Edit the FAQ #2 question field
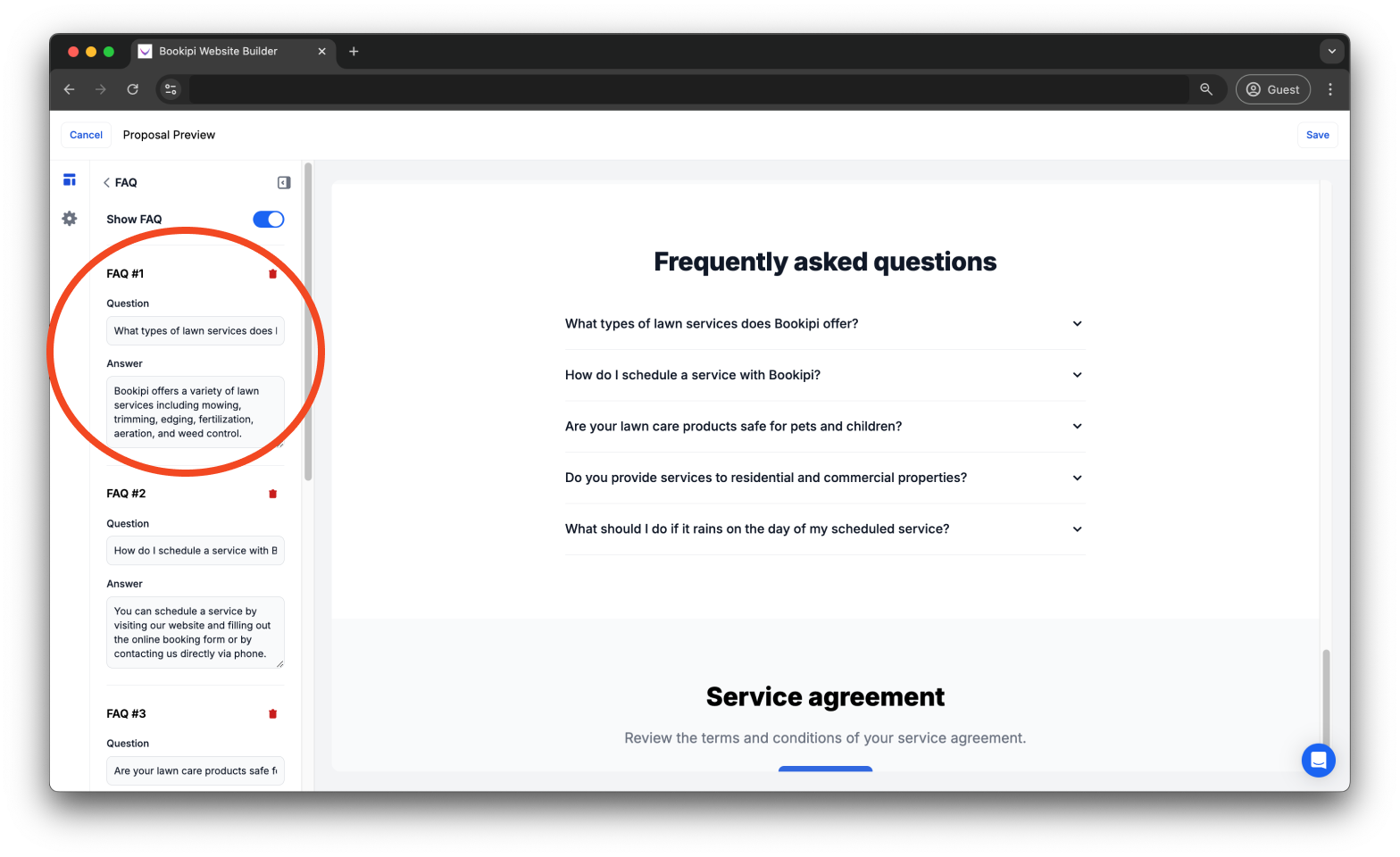1400x857 pixels. pyautogui.click(x=196, y=551)
